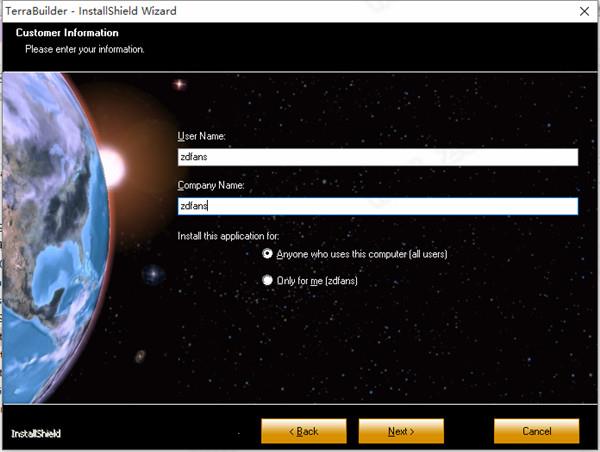Cancel the TerraBuilder installation
This screenshot has height=452, width=600.
(x=536, y=431)
